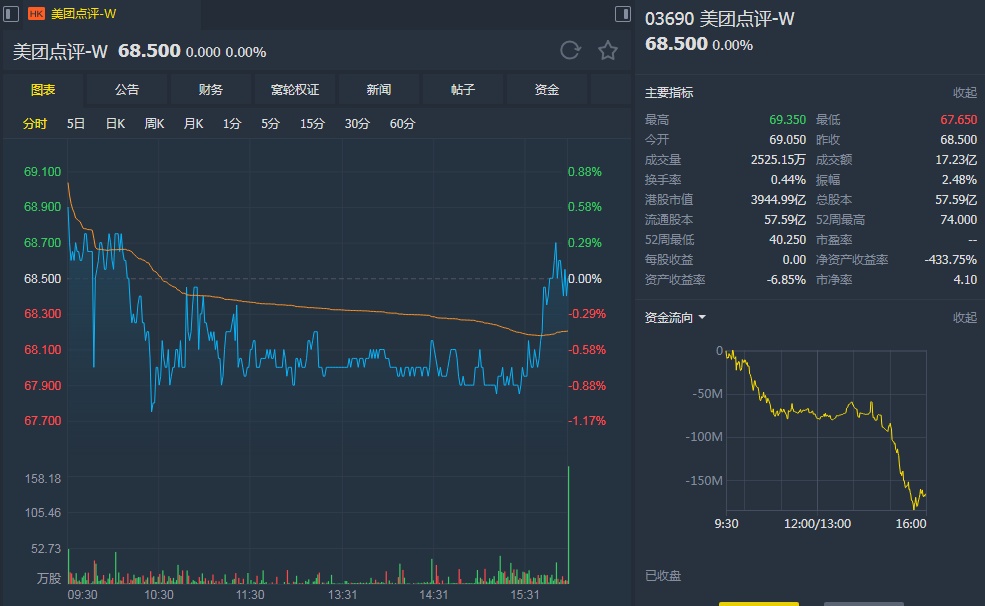Screen dimensions: 985x606
Task: Click 52周最低 value 40.250
Action: [x=787, y=240]
